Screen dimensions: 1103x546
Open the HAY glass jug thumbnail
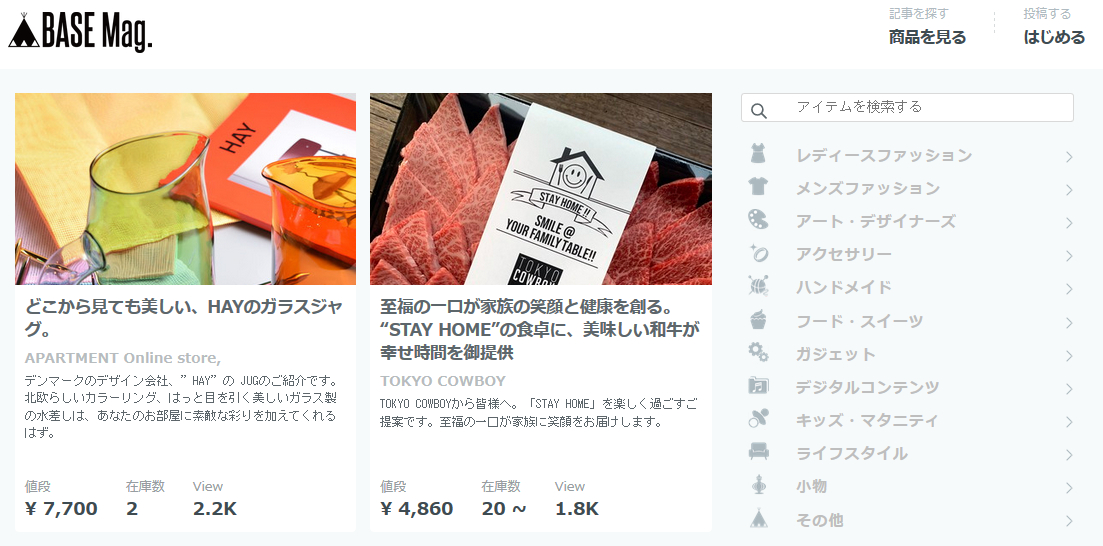pyautogui.click(x=186, y=189)
